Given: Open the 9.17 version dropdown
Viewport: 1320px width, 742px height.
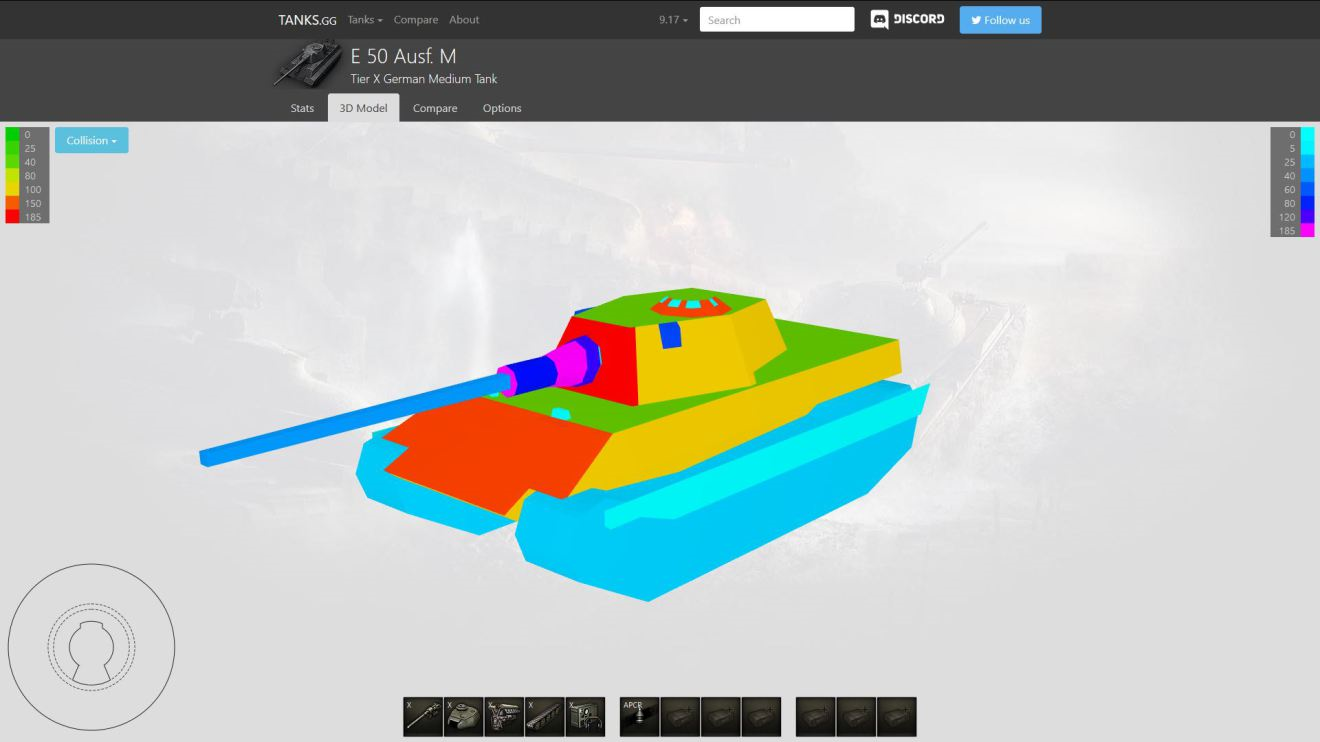Looking at the screenshot, I should (x=673, y=20).
